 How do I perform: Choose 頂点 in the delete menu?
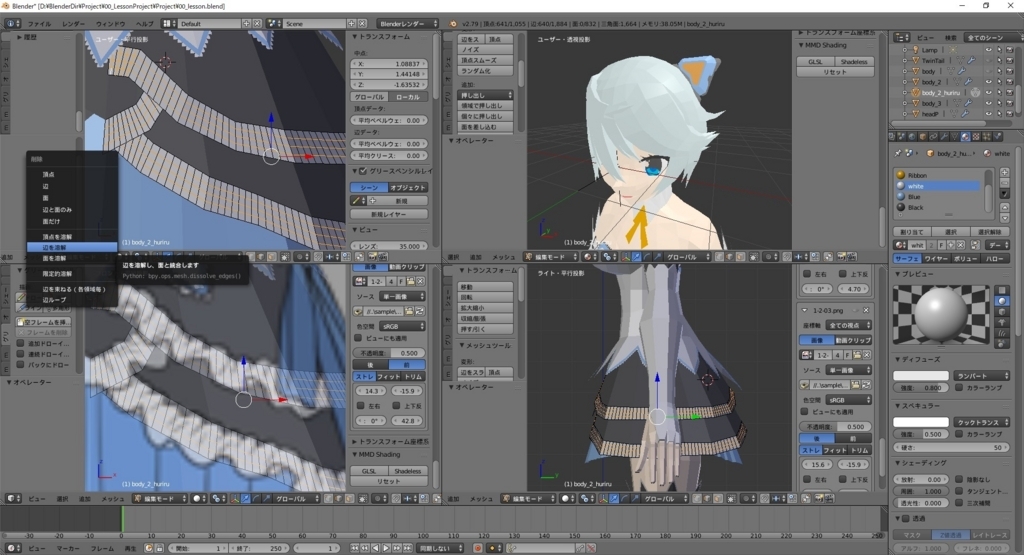pyautogui.click(x=48, y=174)
